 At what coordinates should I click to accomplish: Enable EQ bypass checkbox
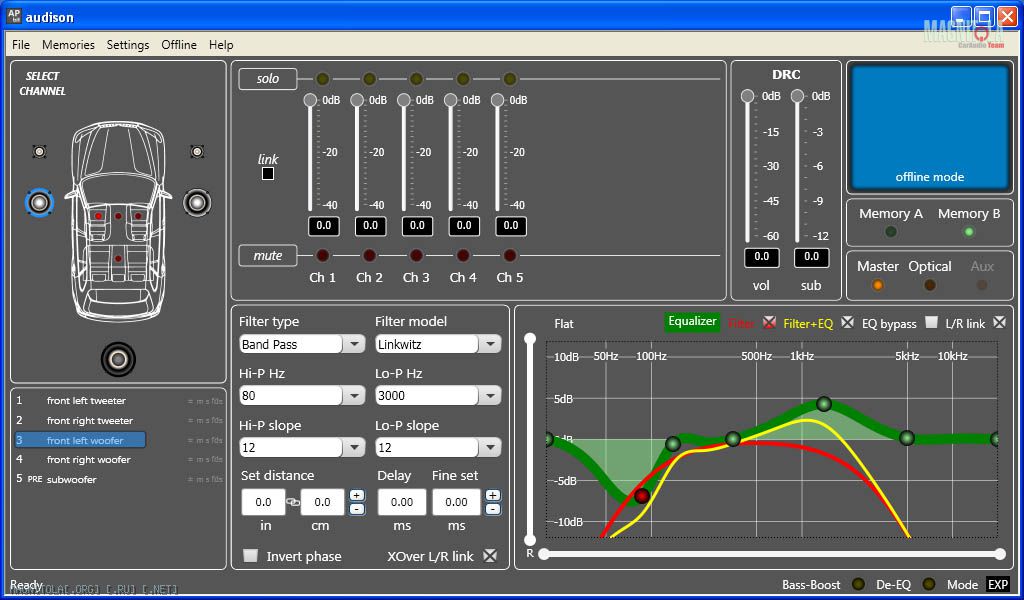click(931, 322)
